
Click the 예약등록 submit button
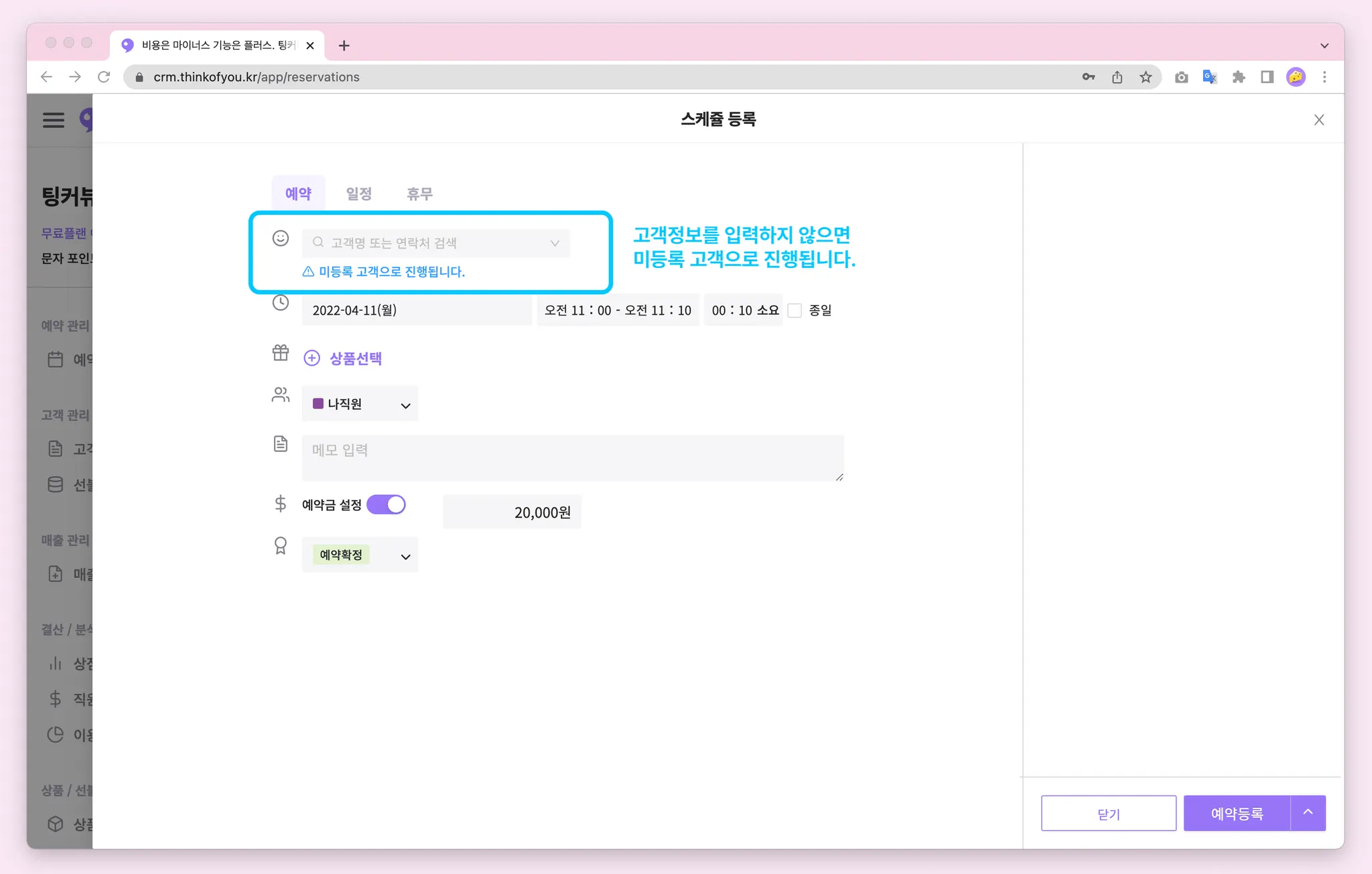point(1237,813)
